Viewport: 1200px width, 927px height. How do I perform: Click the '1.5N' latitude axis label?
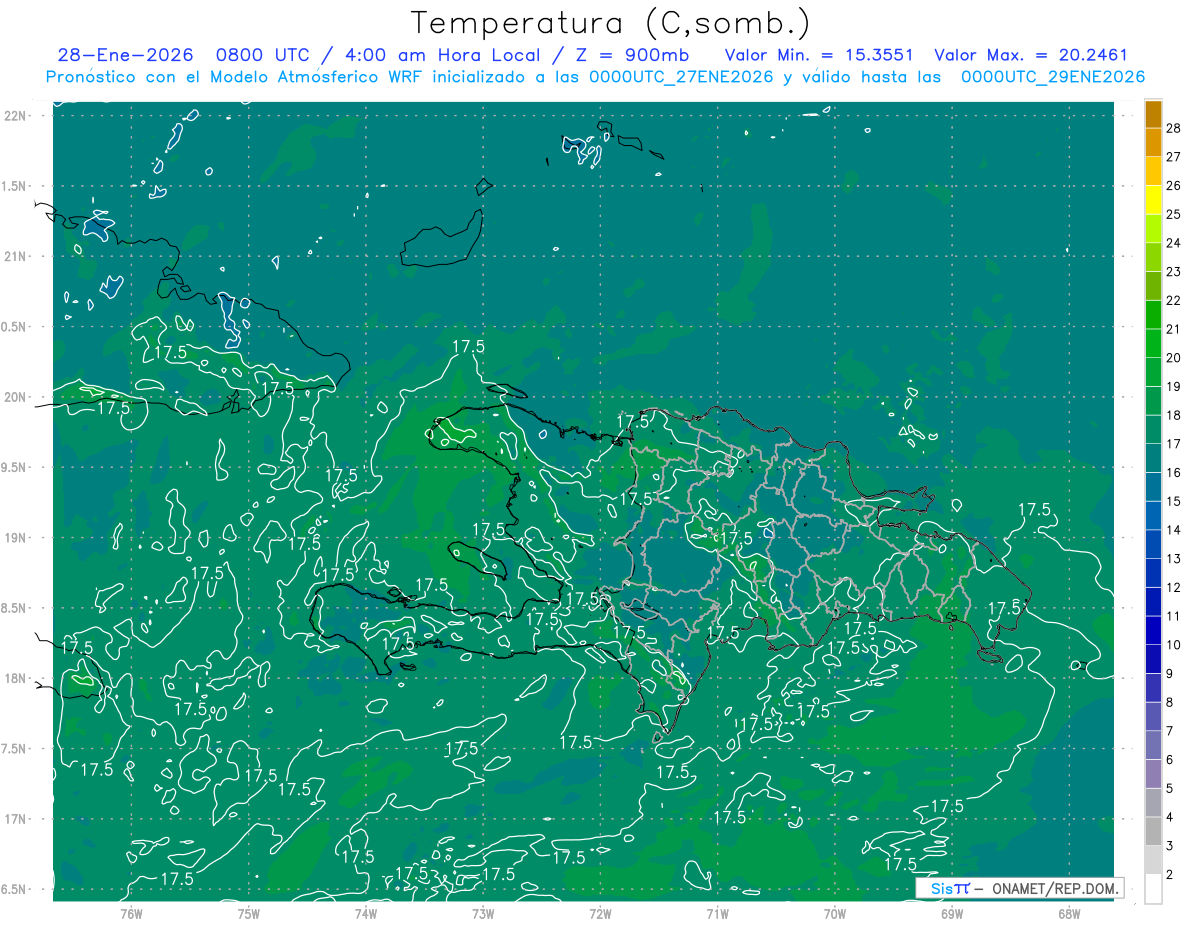point(14,186)
